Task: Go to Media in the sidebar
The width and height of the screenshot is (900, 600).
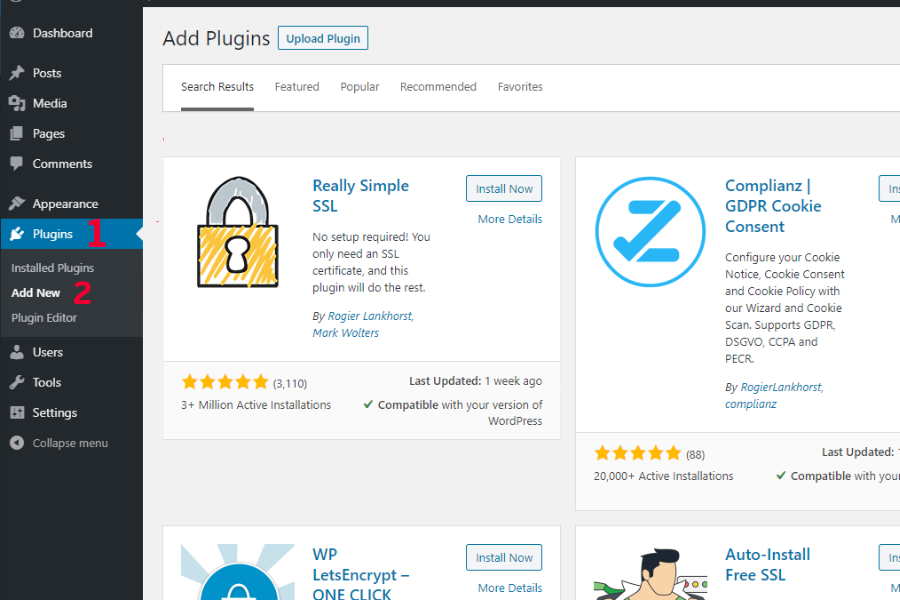Action: (50, 103)
